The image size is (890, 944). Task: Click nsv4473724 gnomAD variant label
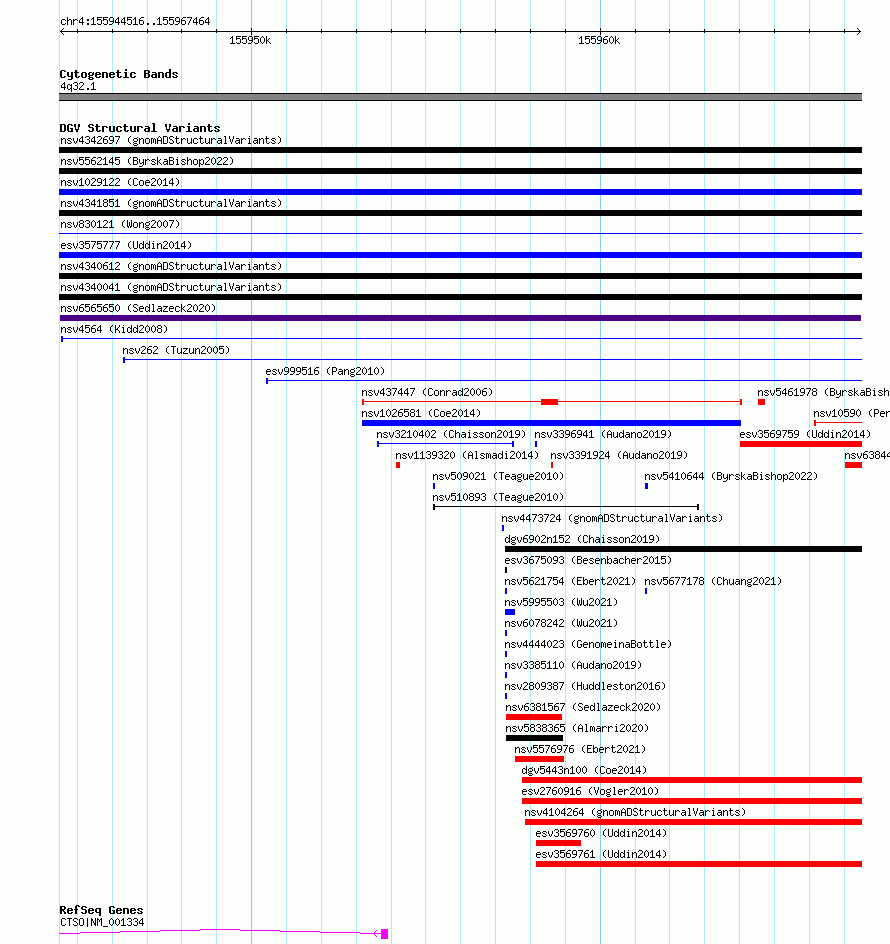(x=612, y=518)
